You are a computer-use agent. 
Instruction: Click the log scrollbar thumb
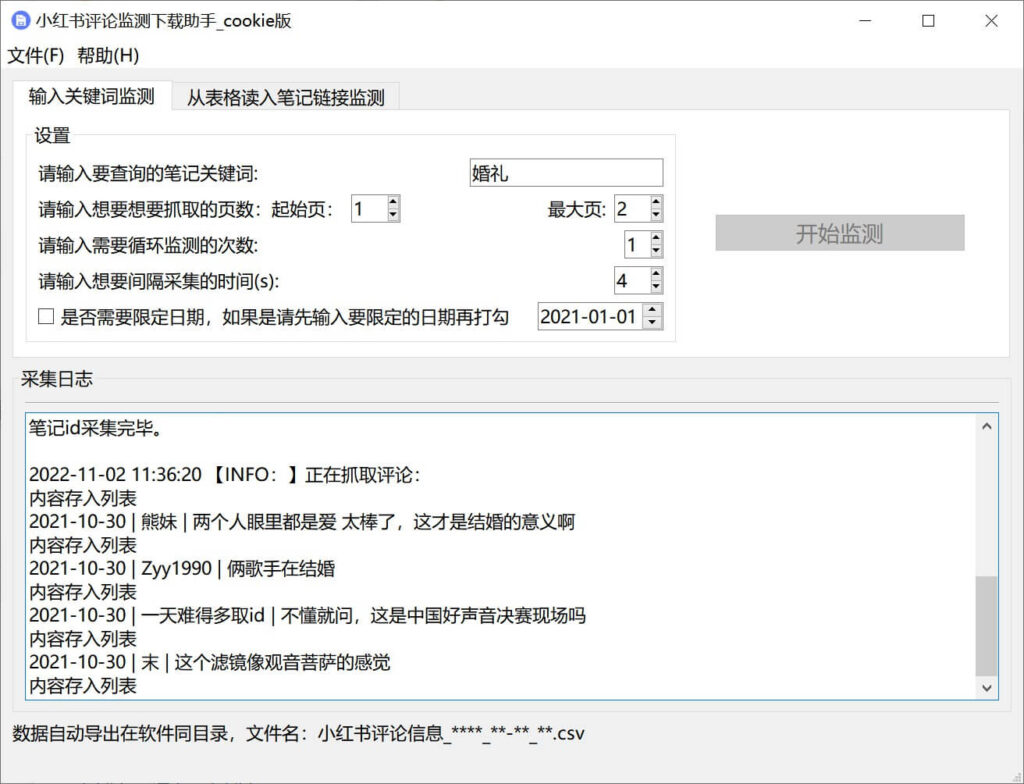pyautogui.click(x=987, y=626)
